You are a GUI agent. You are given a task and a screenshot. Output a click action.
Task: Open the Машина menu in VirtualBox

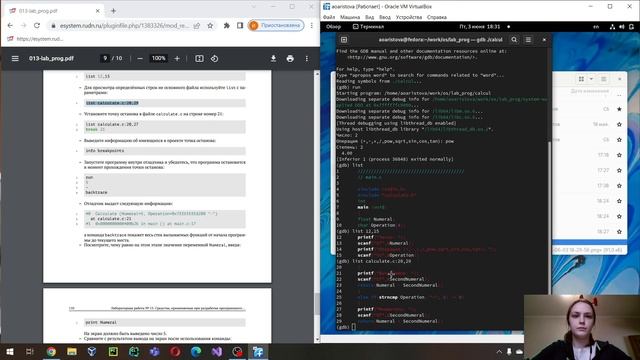click(350, 17)
